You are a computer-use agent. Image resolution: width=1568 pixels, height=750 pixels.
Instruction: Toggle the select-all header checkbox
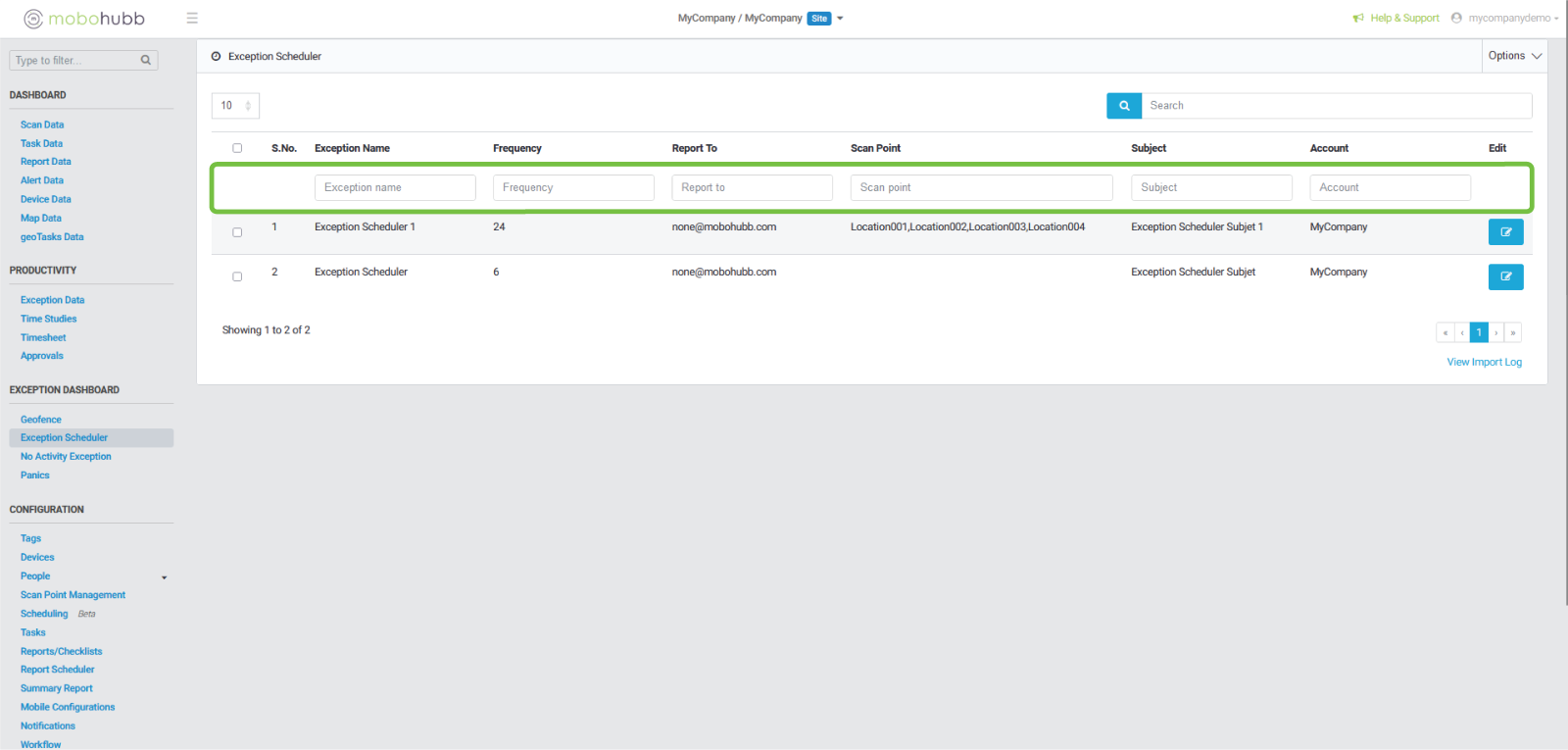(x=237, y=148)
